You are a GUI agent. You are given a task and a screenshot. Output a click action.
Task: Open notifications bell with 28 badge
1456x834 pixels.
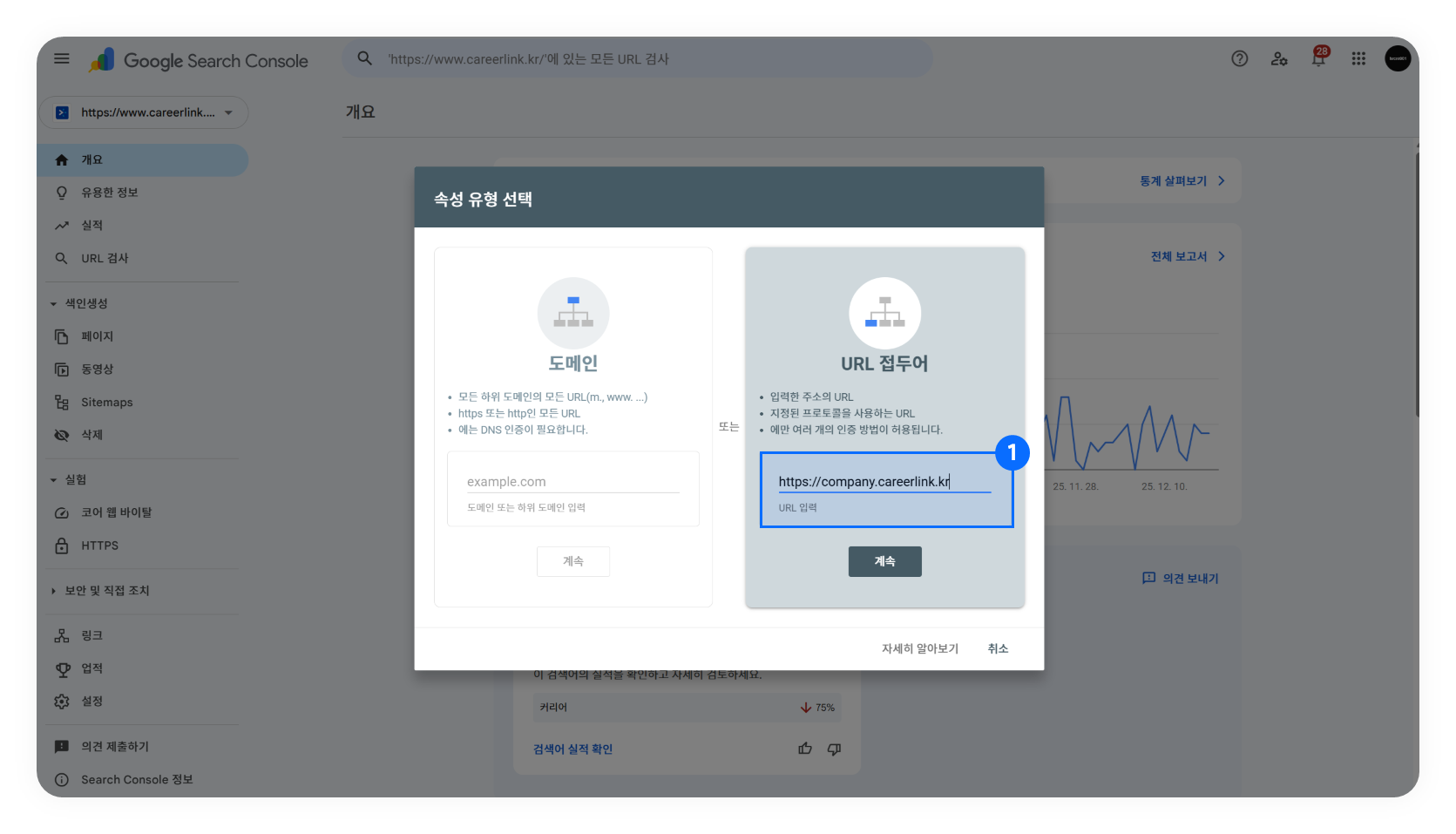point(1319,58)
